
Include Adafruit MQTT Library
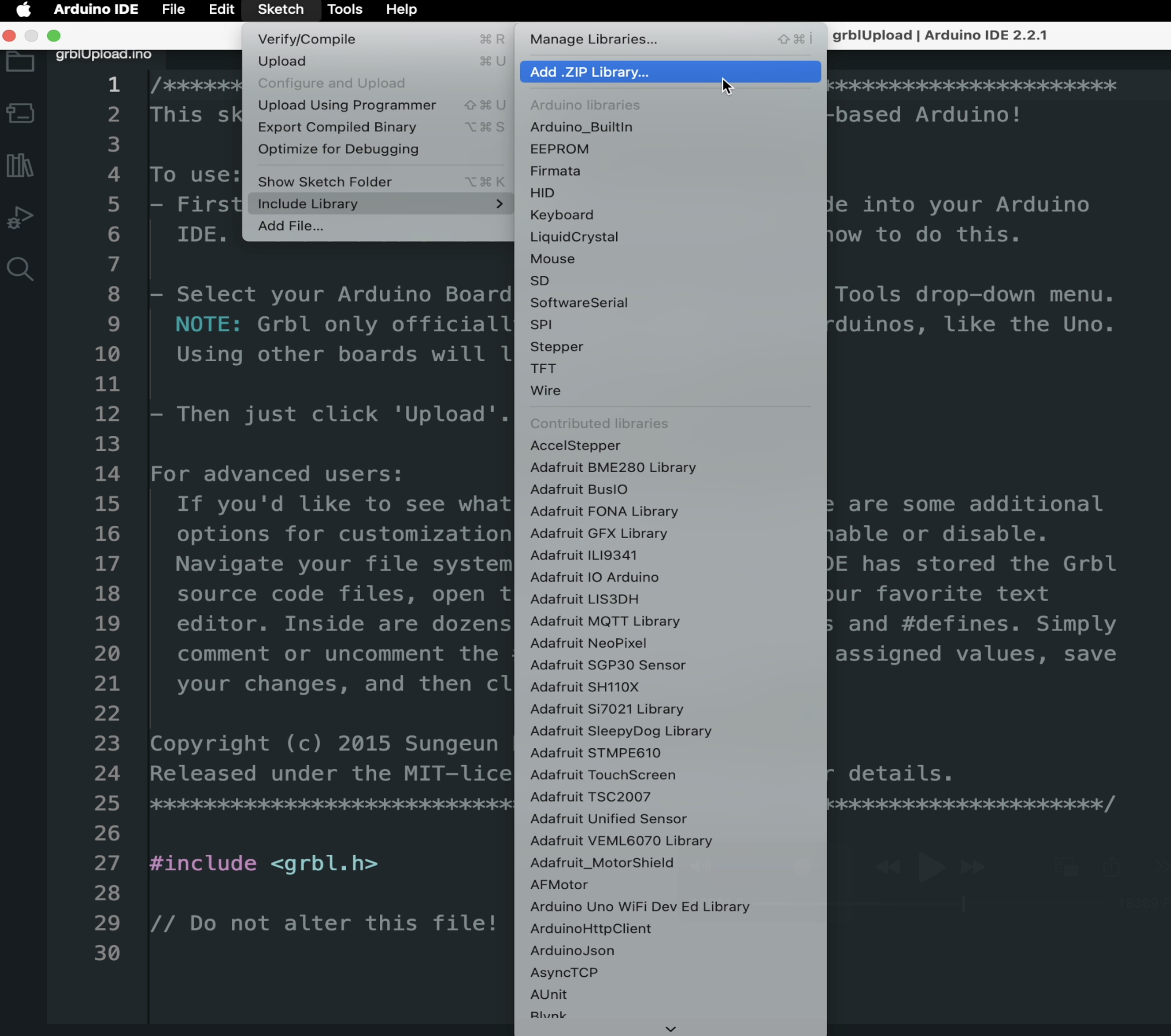tap(670, 621)
